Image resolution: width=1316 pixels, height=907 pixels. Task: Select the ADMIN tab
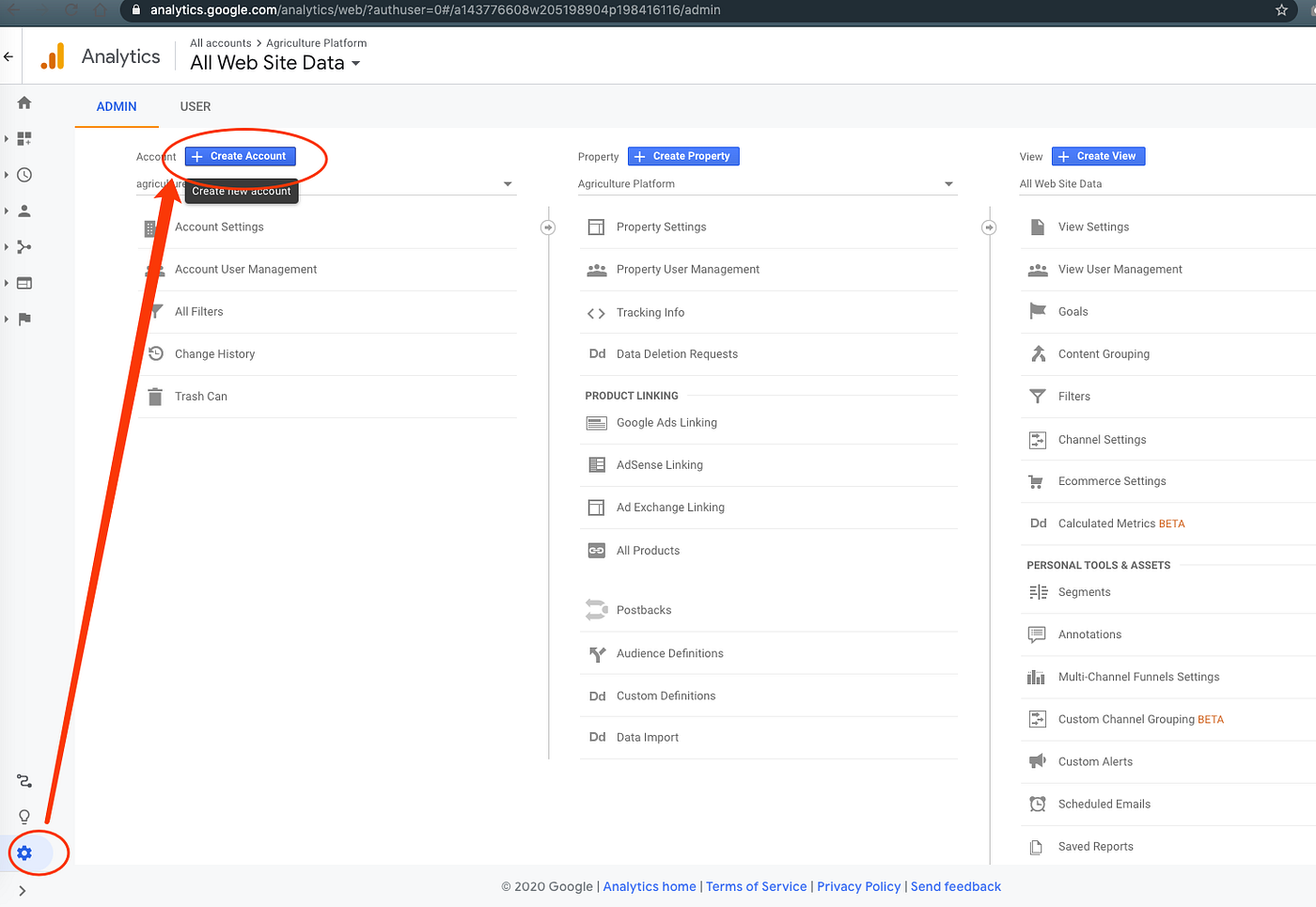pyautogui.click(x=117, y=106)
